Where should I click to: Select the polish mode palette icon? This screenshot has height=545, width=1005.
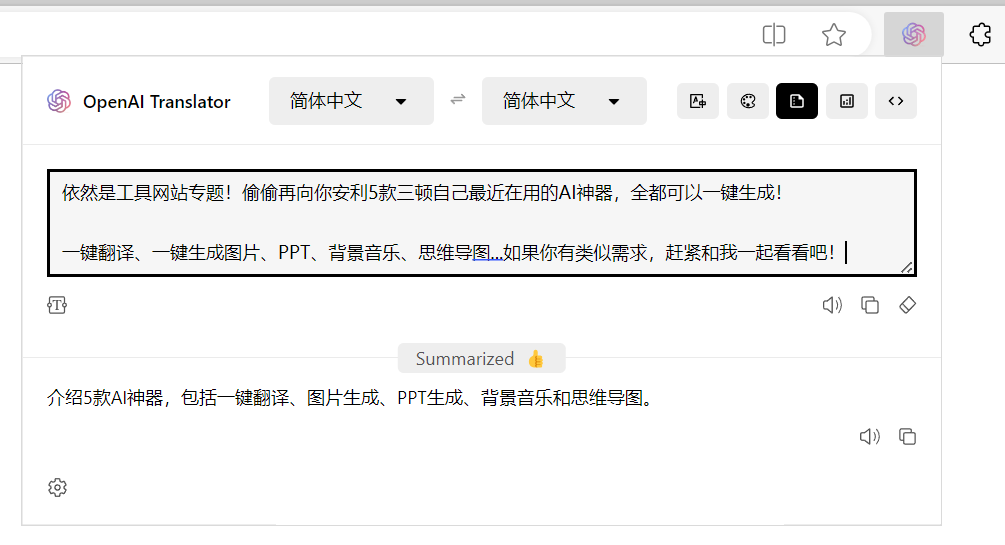[747, 101]
